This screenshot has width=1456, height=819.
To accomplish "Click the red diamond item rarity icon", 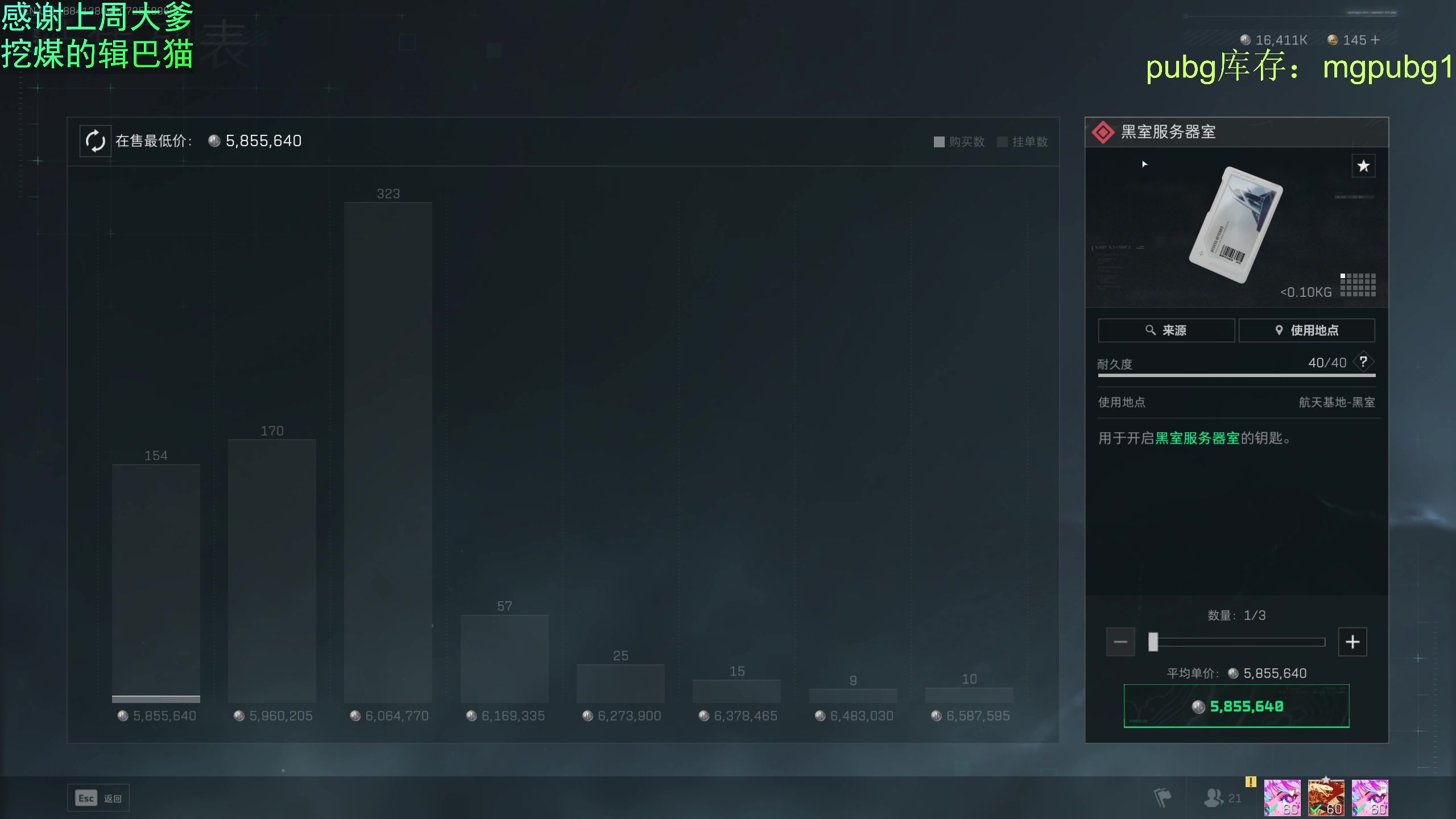I will 1103,133.
